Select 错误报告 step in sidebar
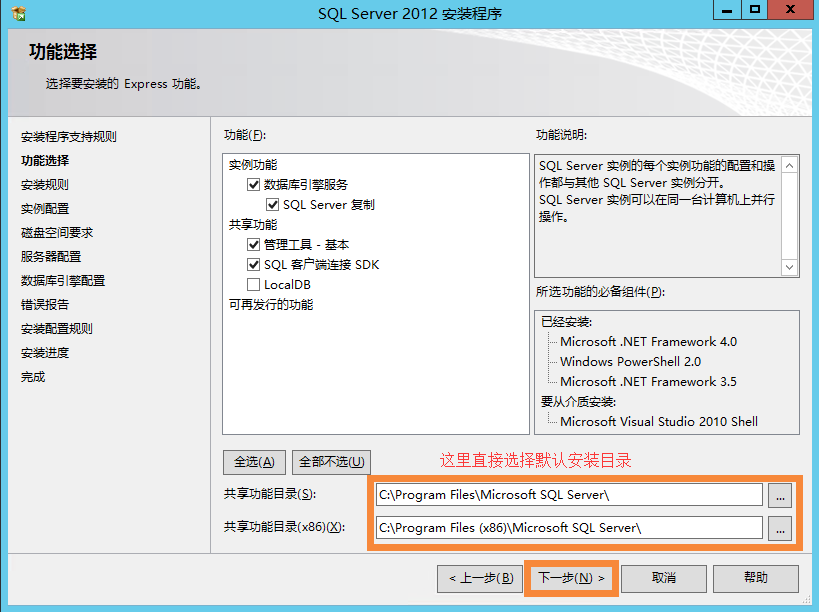 point(45,305)
